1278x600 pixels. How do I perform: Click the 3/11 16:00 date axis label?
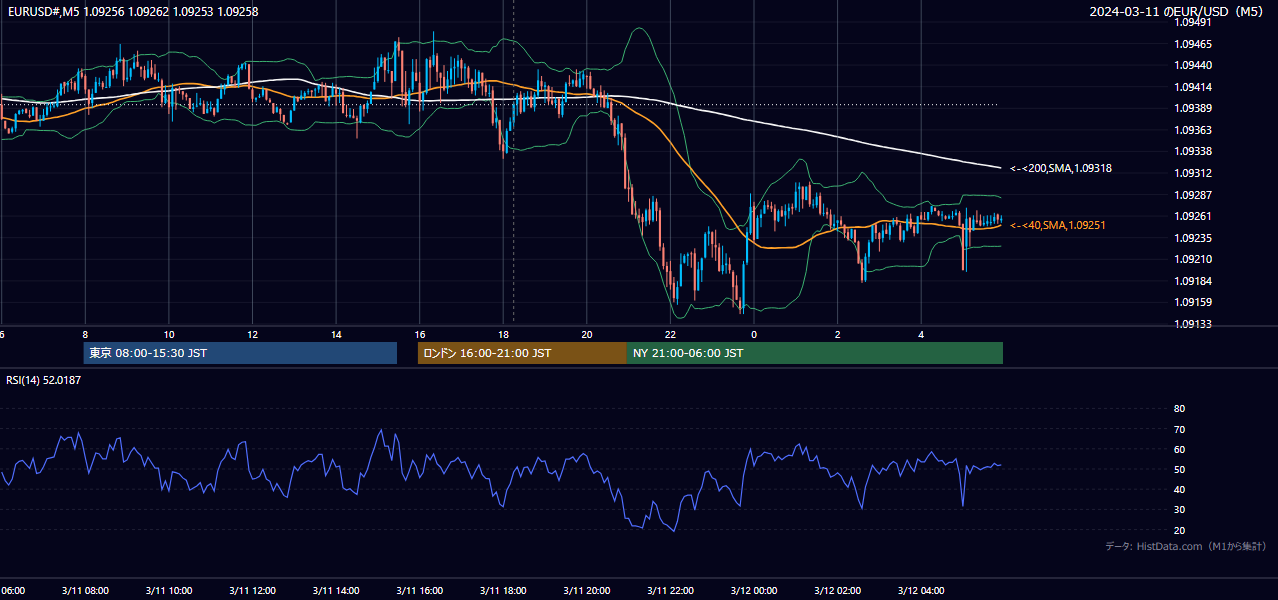point(420,591)
